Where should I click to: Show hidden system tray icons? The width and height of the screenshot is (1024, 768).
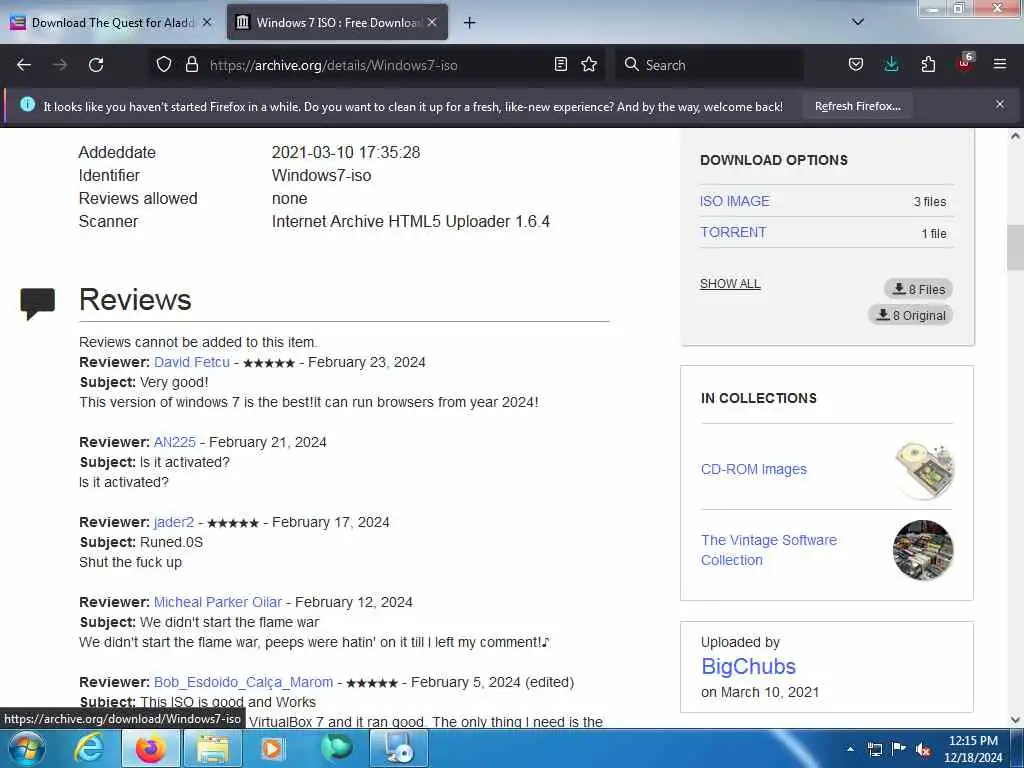tap(850, 749)
